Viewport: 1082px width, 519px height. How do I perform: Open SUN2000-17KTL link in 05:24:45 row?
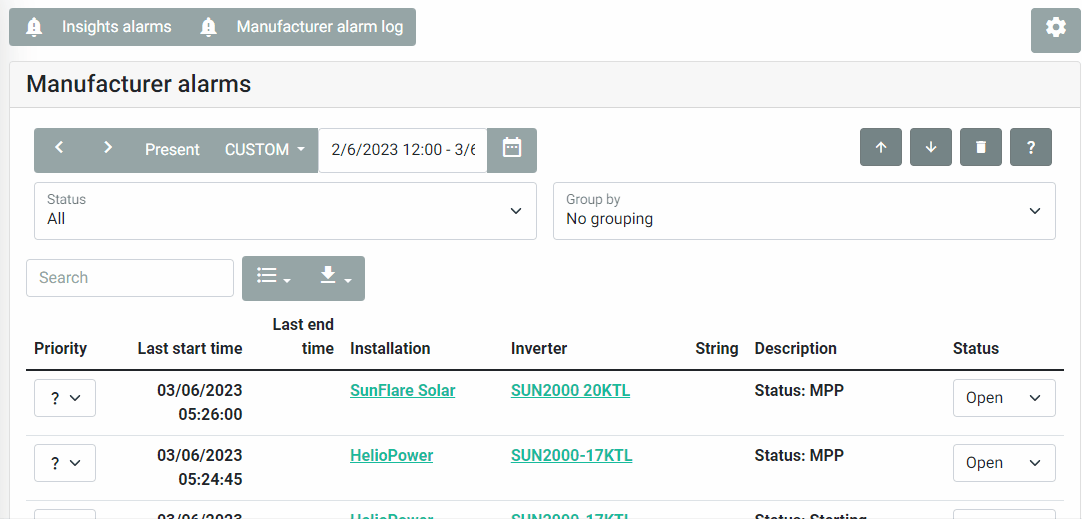(571, 456)
